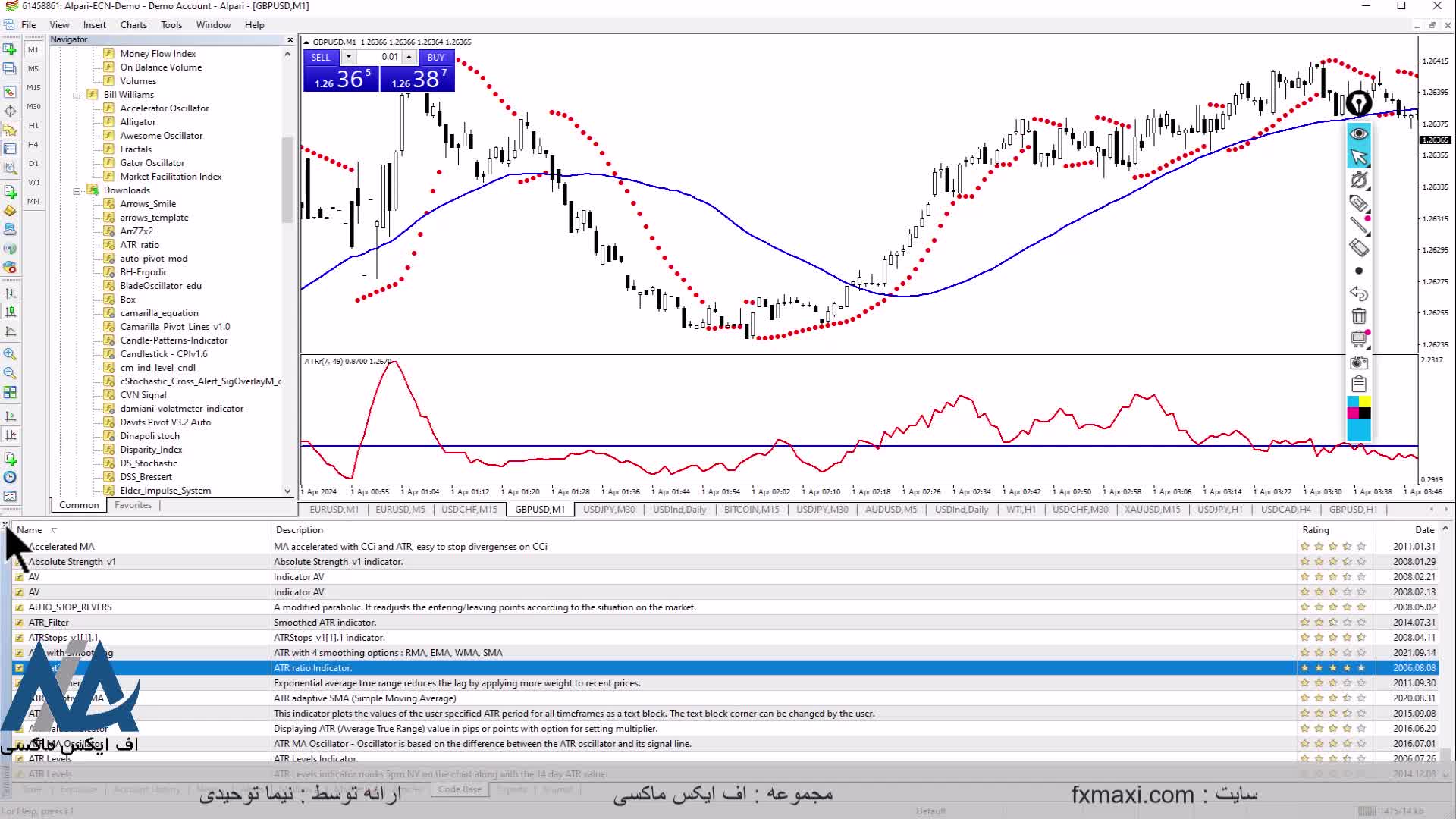1456x819 pixels.
Task: Collapse the Downloads folder in Navigator
Action: [77, 191]
